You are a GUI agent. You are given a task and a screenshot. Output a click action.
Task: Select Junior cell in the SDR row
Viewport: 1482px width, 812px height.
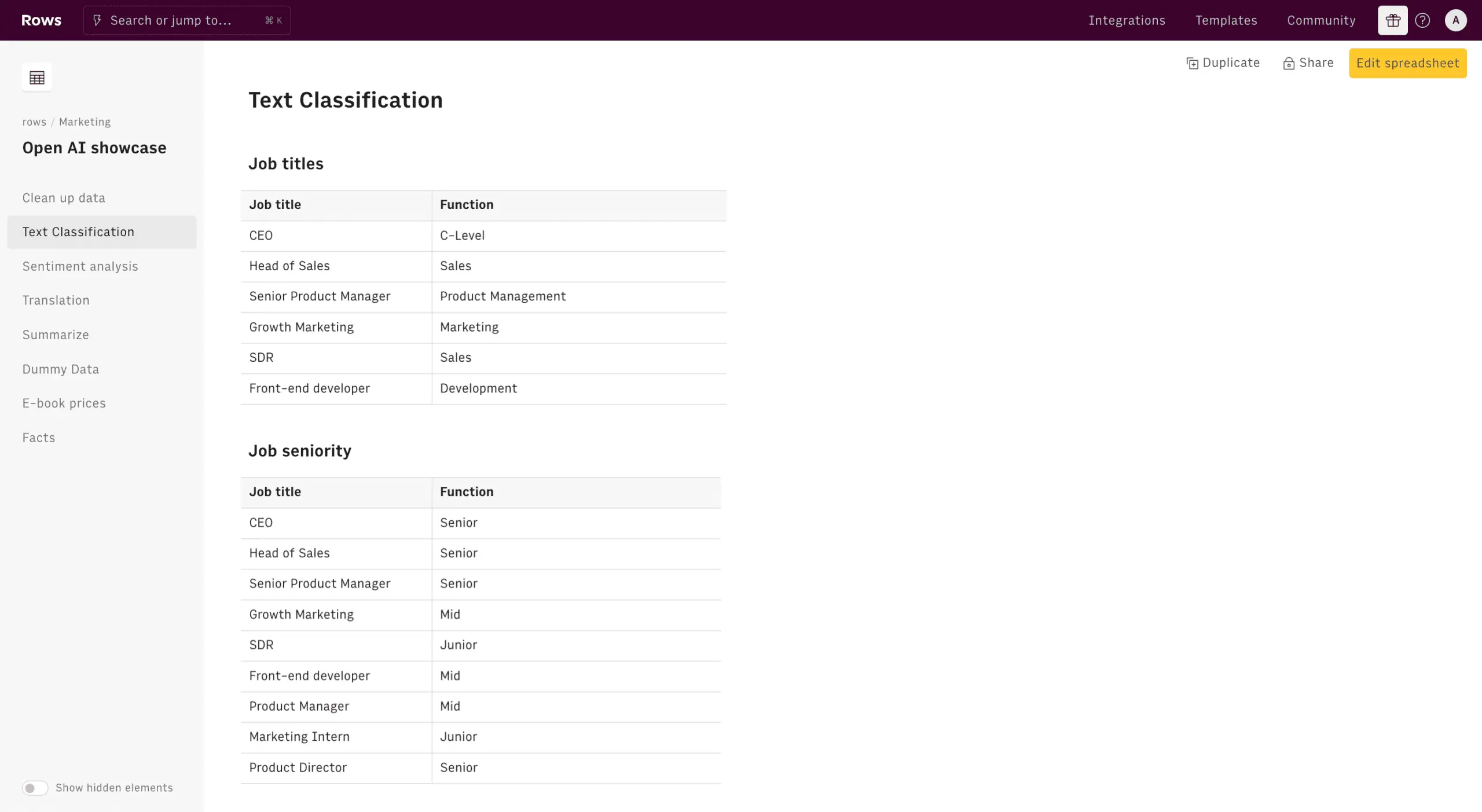pyautogui.click(x=576, y=645)
